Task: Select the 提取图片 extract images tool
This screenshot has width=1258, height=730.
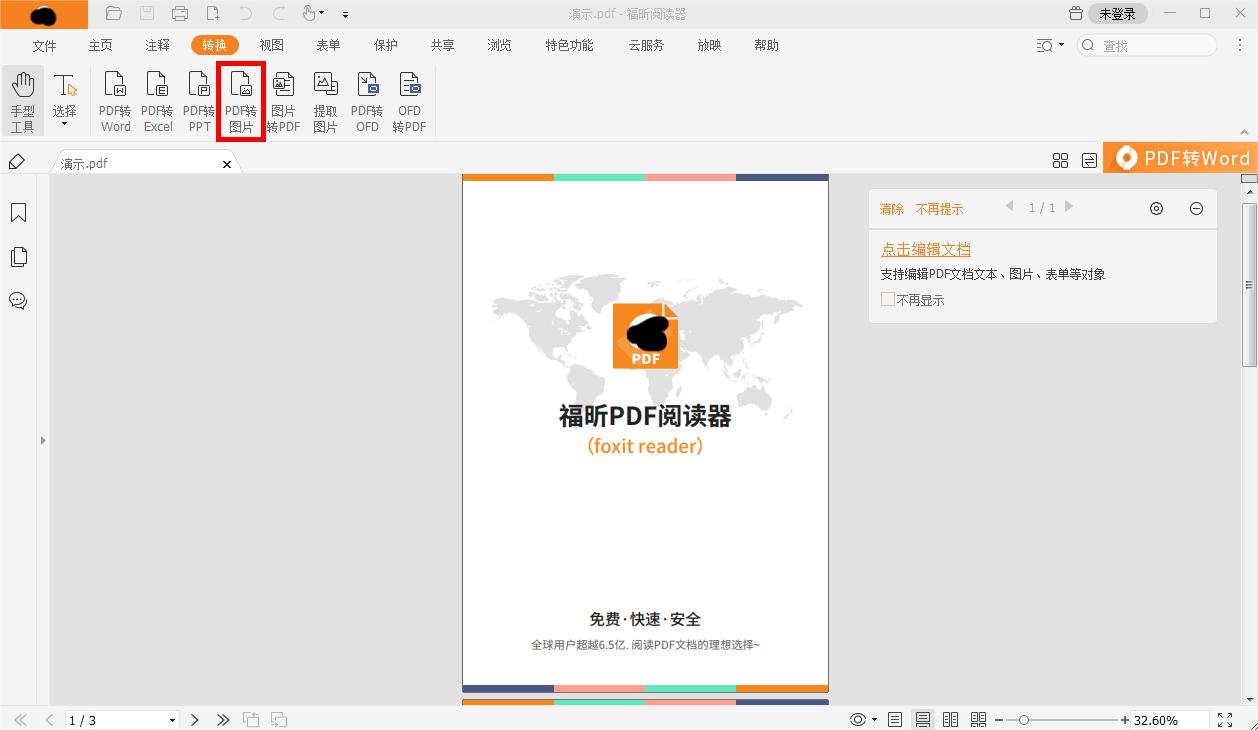Action: click(x=325, y=97)
